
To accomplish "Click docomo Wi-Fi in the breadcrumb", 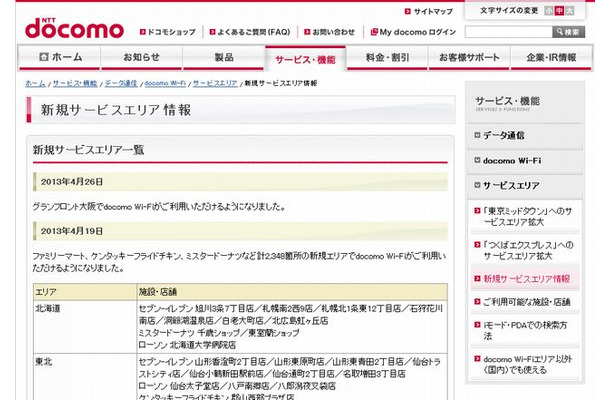I will point(165,83).
